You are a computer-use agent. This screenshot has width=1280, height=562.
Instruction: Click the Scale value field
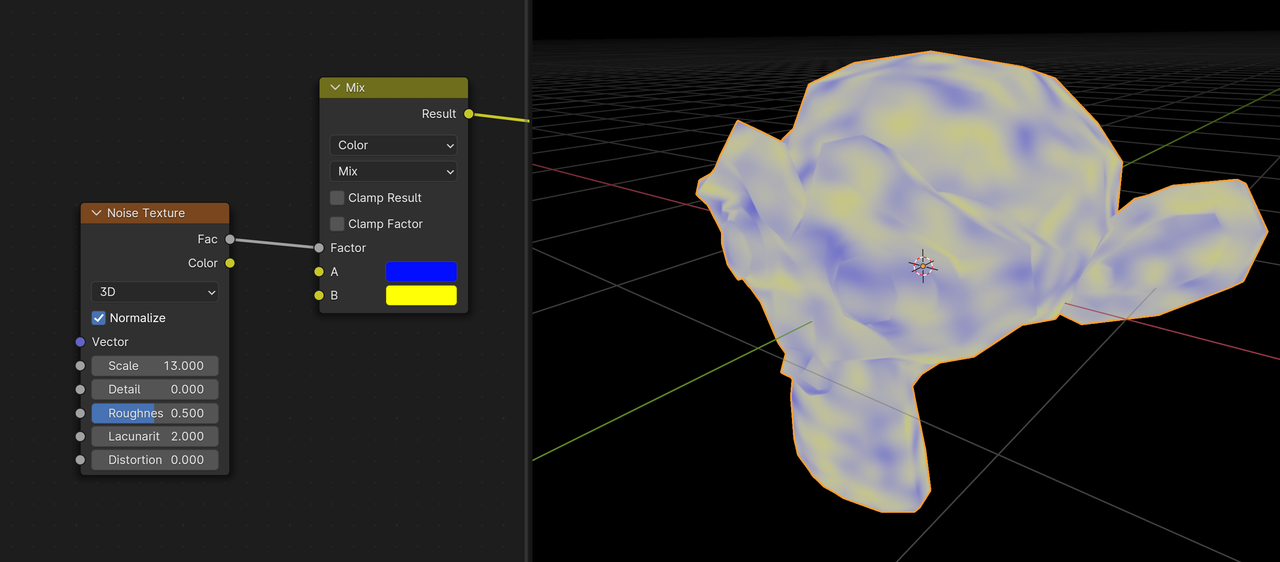155,366
